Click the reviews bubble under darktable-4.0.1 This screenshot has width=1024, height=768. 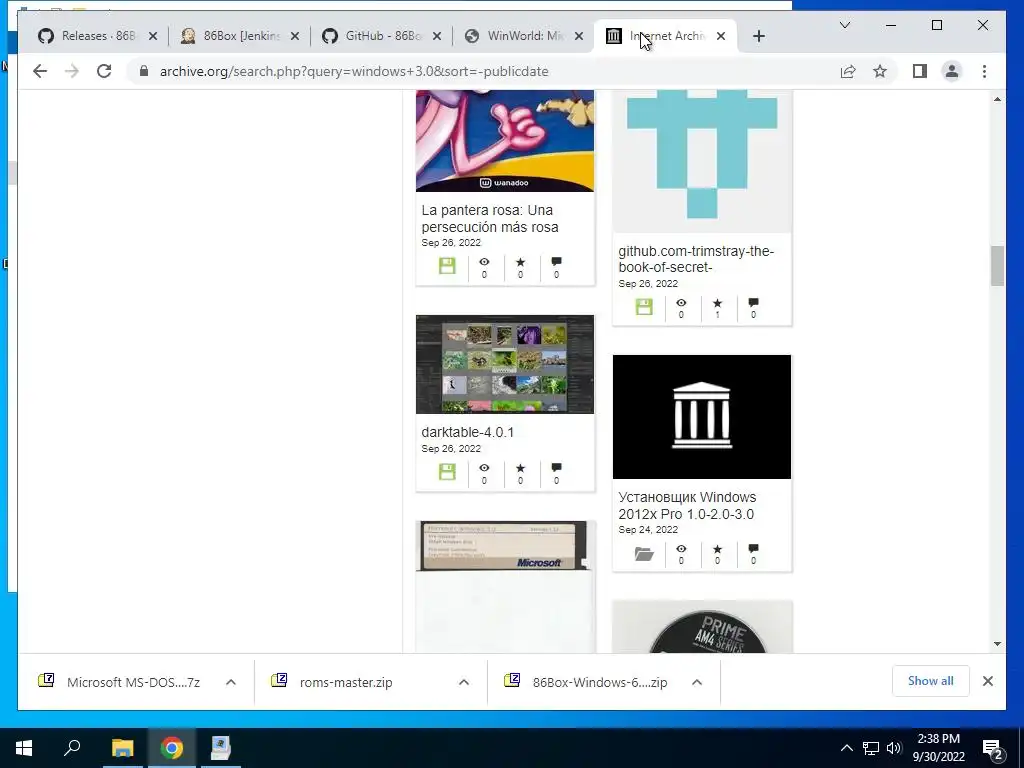[556, 468]
